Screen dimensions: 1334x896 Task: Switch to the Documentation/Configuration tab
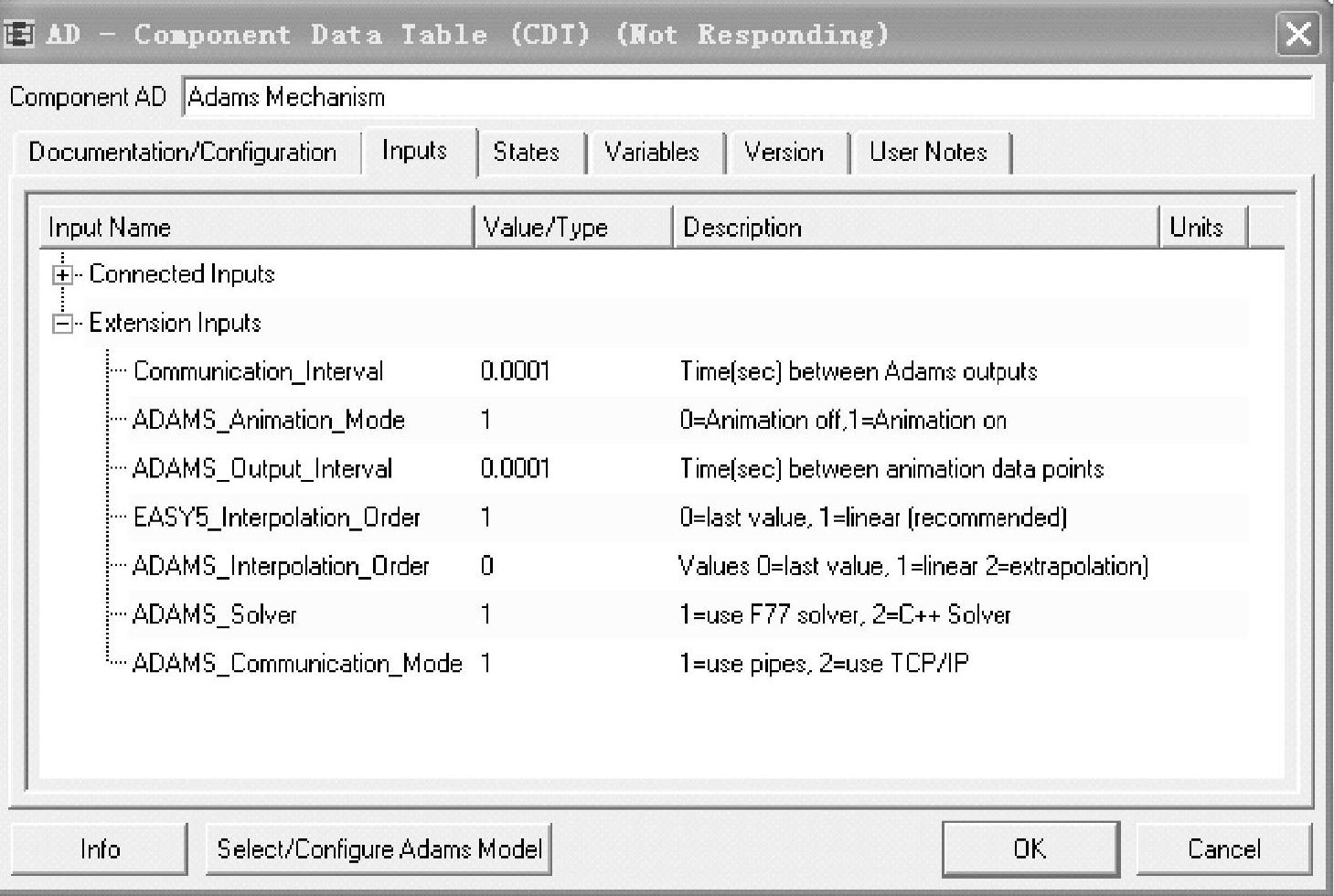(183, 152)
